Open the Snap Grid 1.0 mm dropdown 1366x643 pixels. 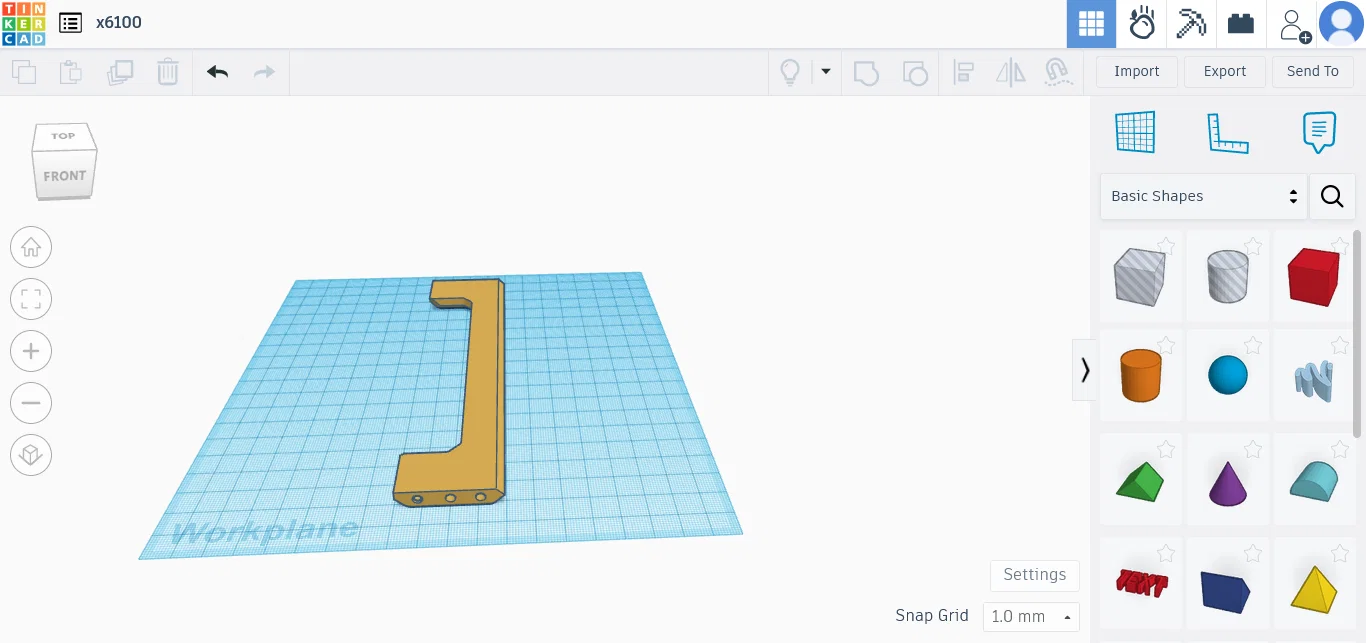[x=1031, y=616]
